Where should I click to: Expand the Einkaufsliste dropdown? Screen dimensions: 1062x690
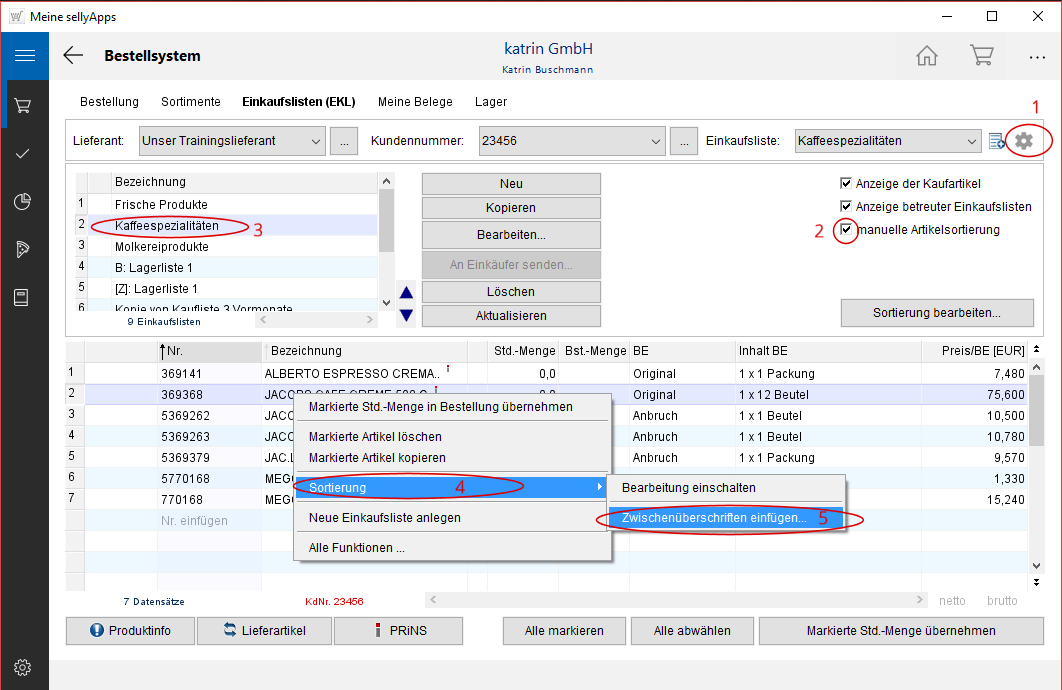tap(971, 141)
